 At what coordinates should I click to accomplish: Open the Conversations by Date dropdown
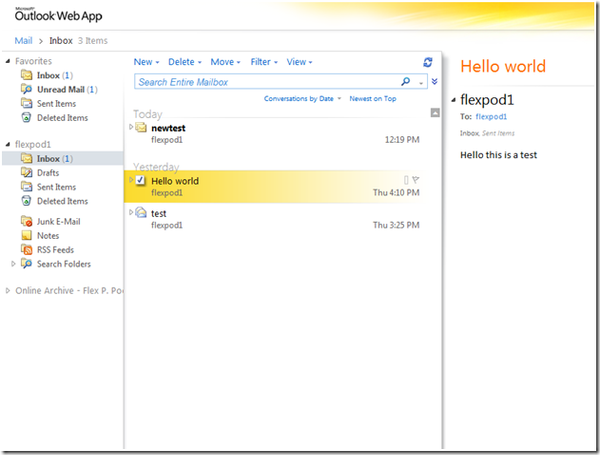tap(302, 99)
